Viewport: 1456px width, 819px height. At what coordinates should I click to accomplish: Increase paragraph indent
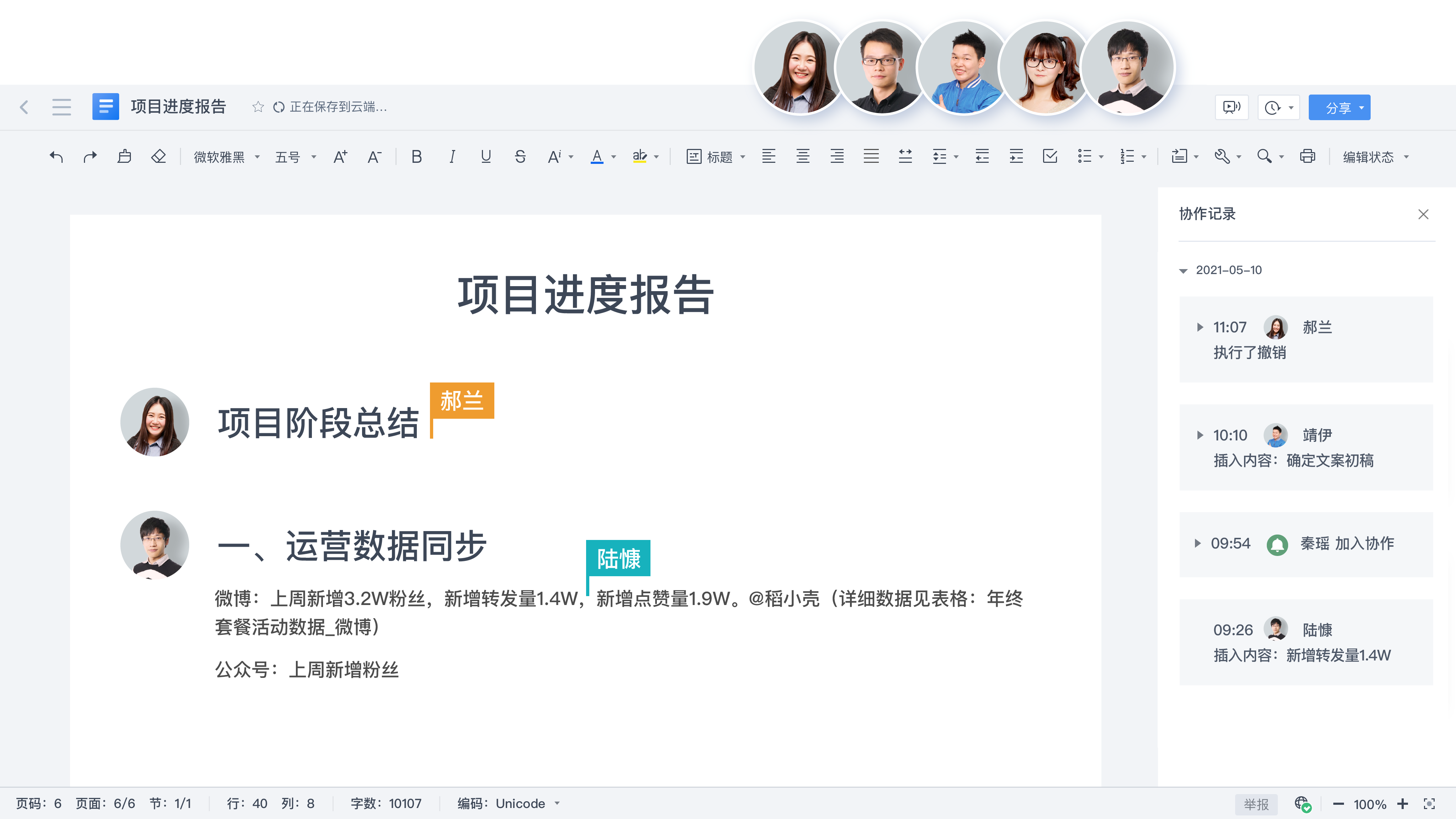point(1016,156)
